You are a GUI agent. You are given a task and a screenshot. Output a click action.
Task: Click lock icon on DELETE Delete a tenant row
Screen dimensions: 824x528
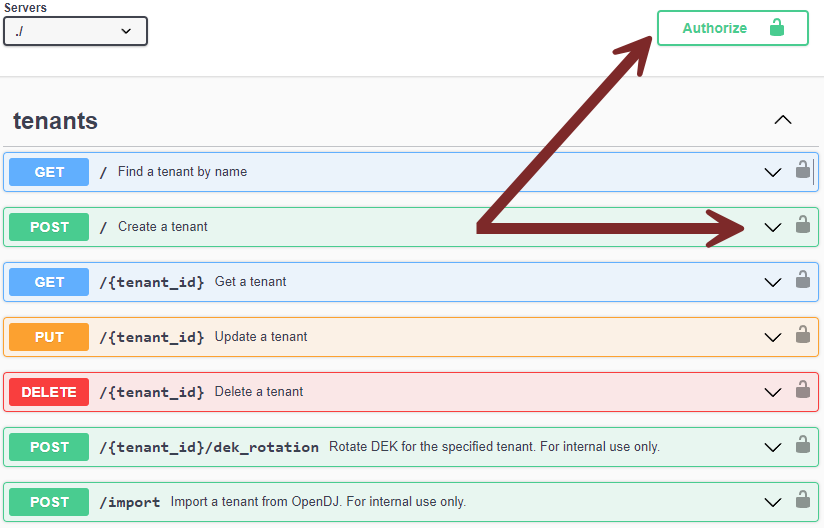[802, 389]
